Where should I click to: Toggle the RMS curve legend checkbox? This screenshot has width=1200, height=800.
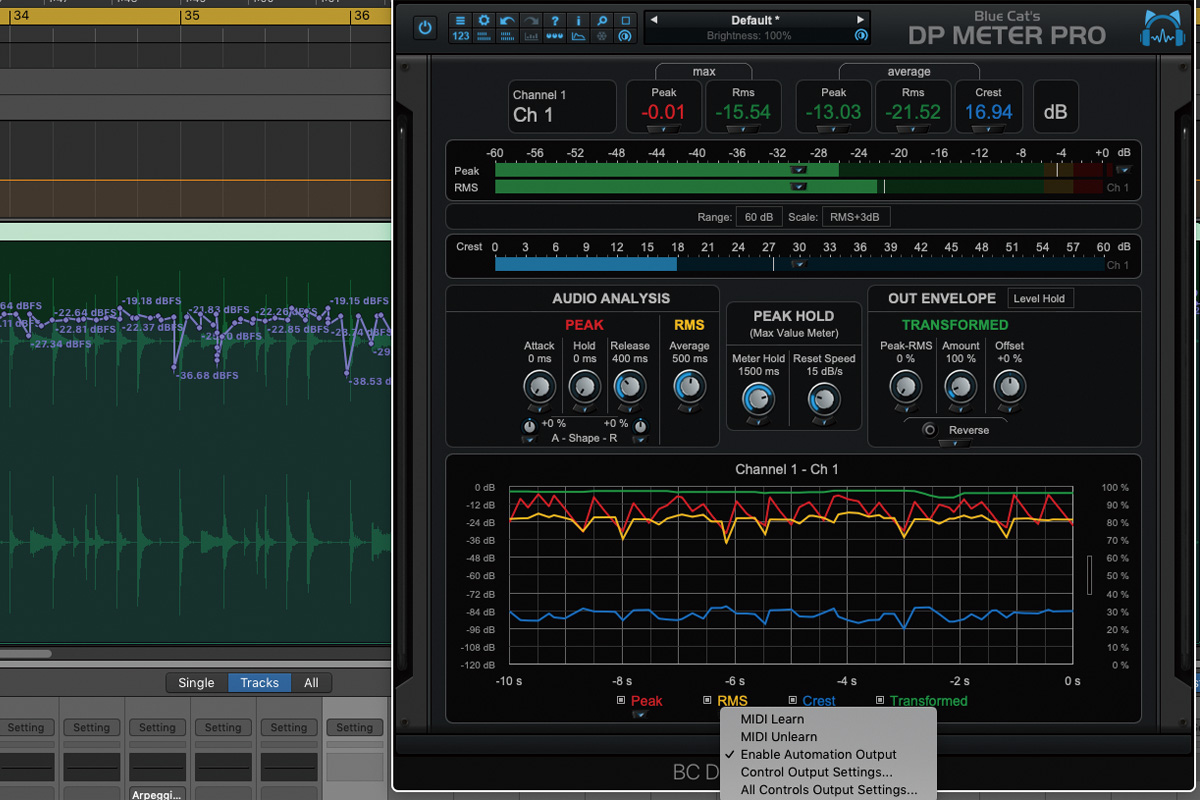[708, 700]
